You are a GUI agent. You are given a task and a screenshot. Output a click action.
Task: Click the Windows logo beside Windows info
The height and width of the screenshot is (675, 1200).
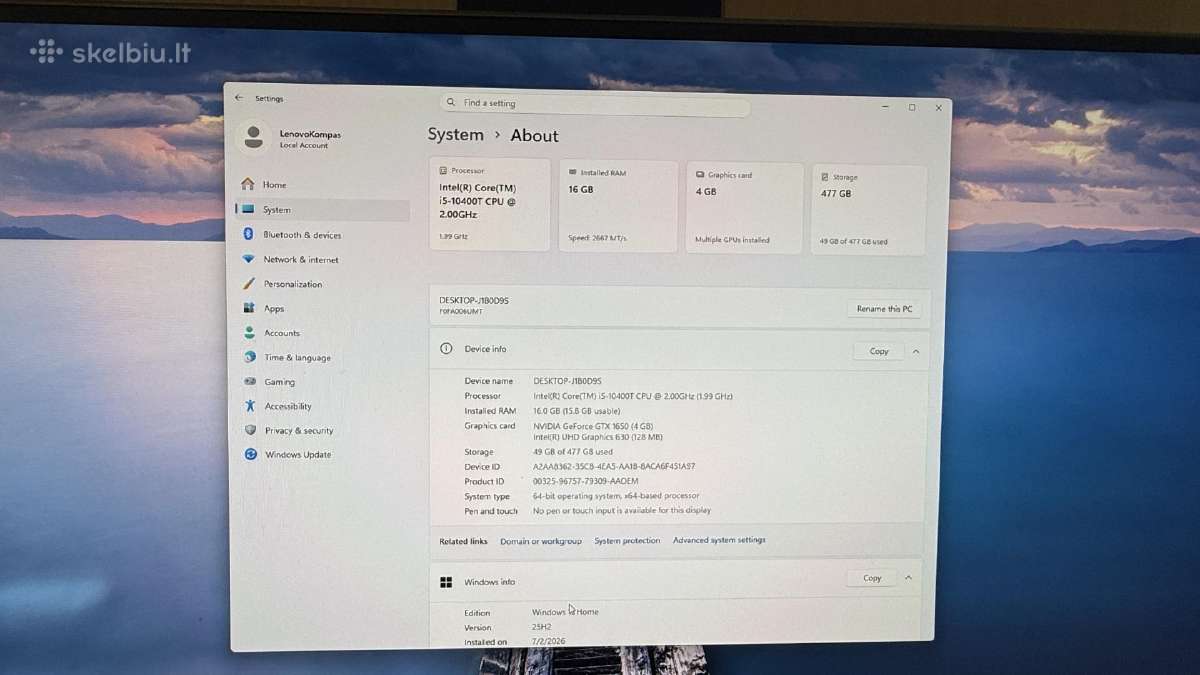tap(446, 581)
